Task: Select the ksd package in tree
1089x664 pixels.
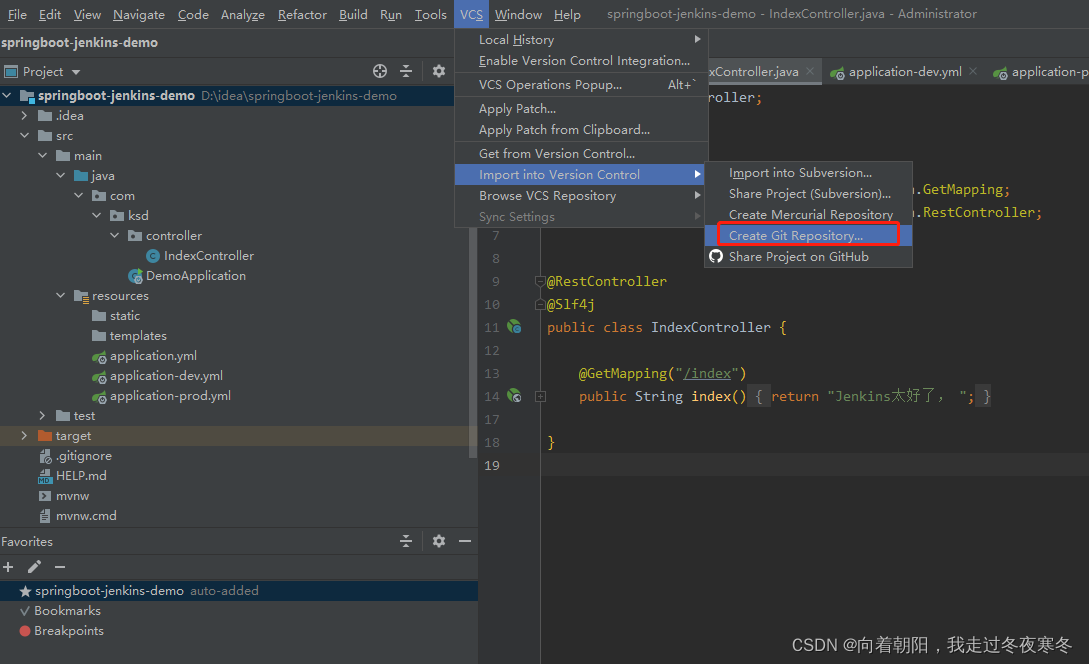Action: tap(138, 216)
